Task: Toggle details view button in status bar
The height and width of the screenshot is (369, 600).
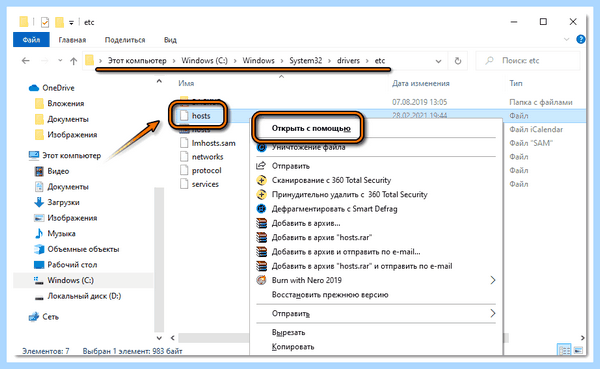Action: point(564,350)
